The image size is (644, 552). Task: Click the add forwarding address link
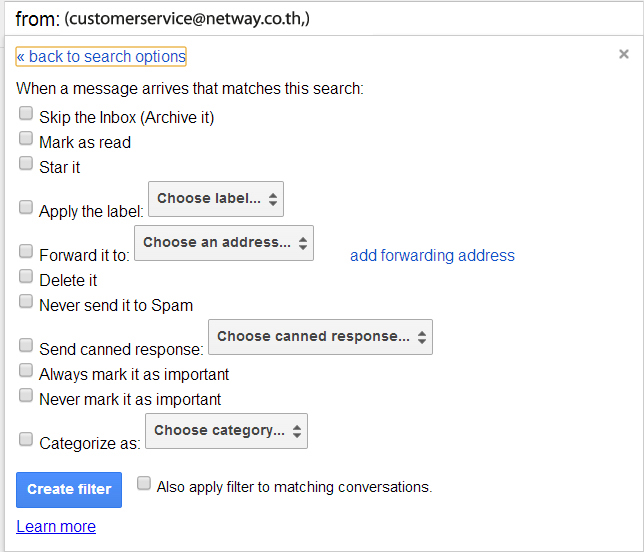(x=432, y=256)
